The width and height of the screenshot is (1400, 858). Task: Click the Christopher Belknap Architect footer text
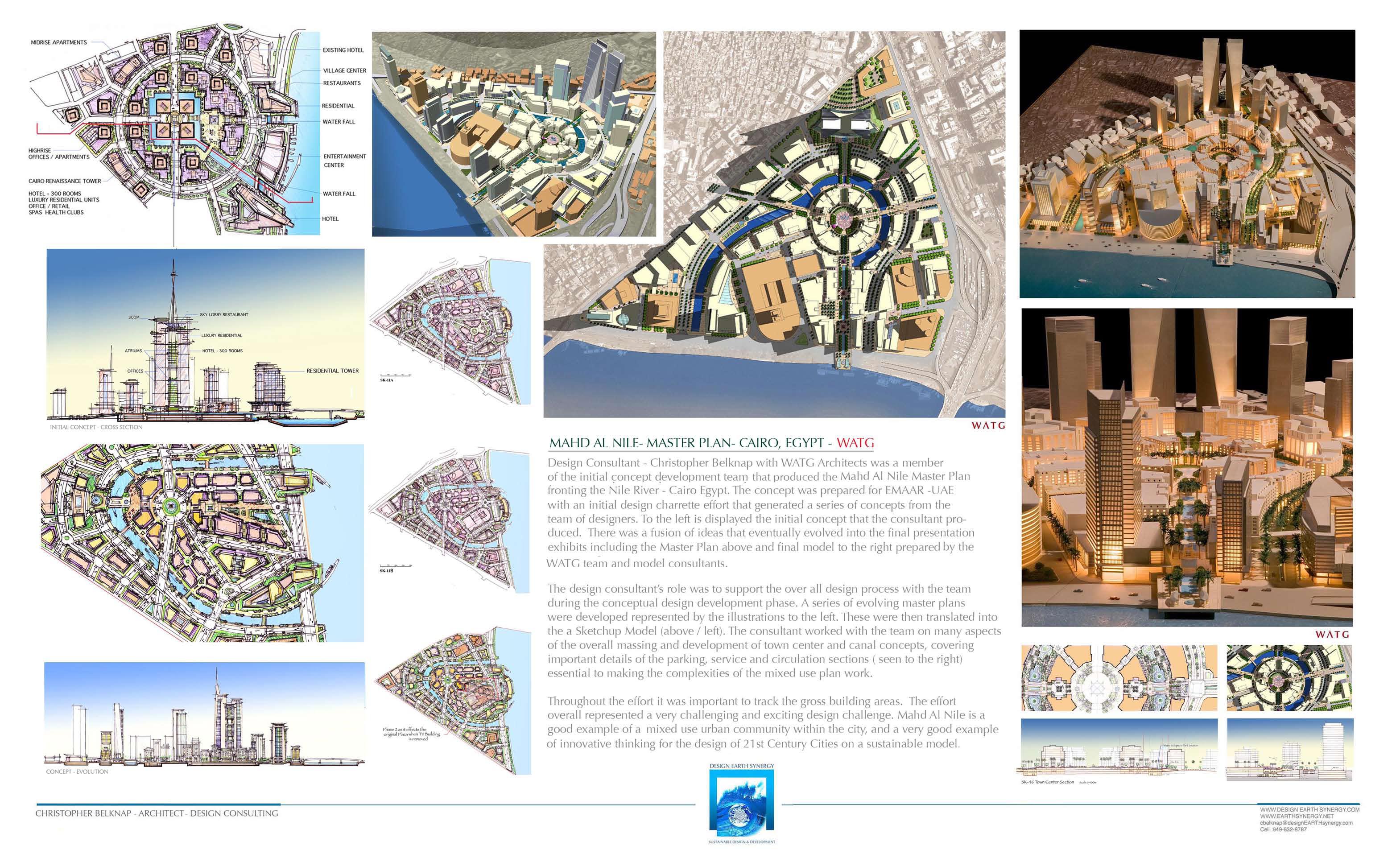[157, 813]
